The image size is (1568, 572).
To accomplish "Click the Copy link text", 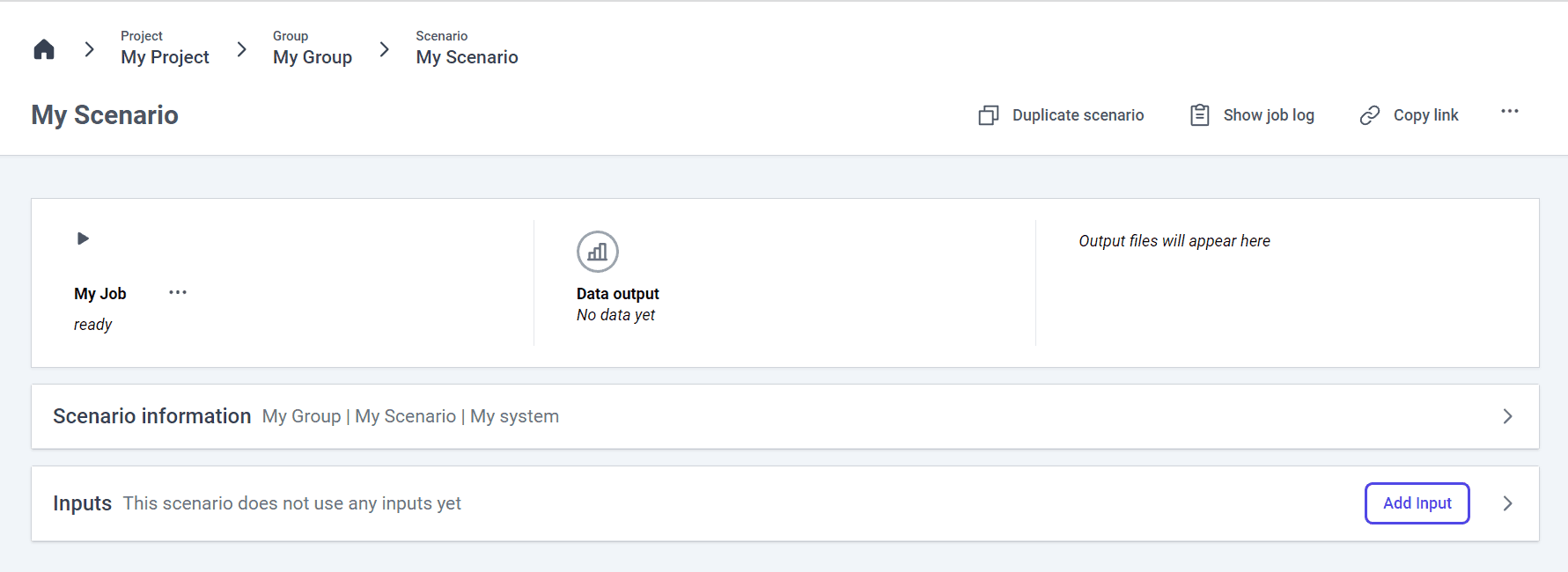I will coord(1425,115).
